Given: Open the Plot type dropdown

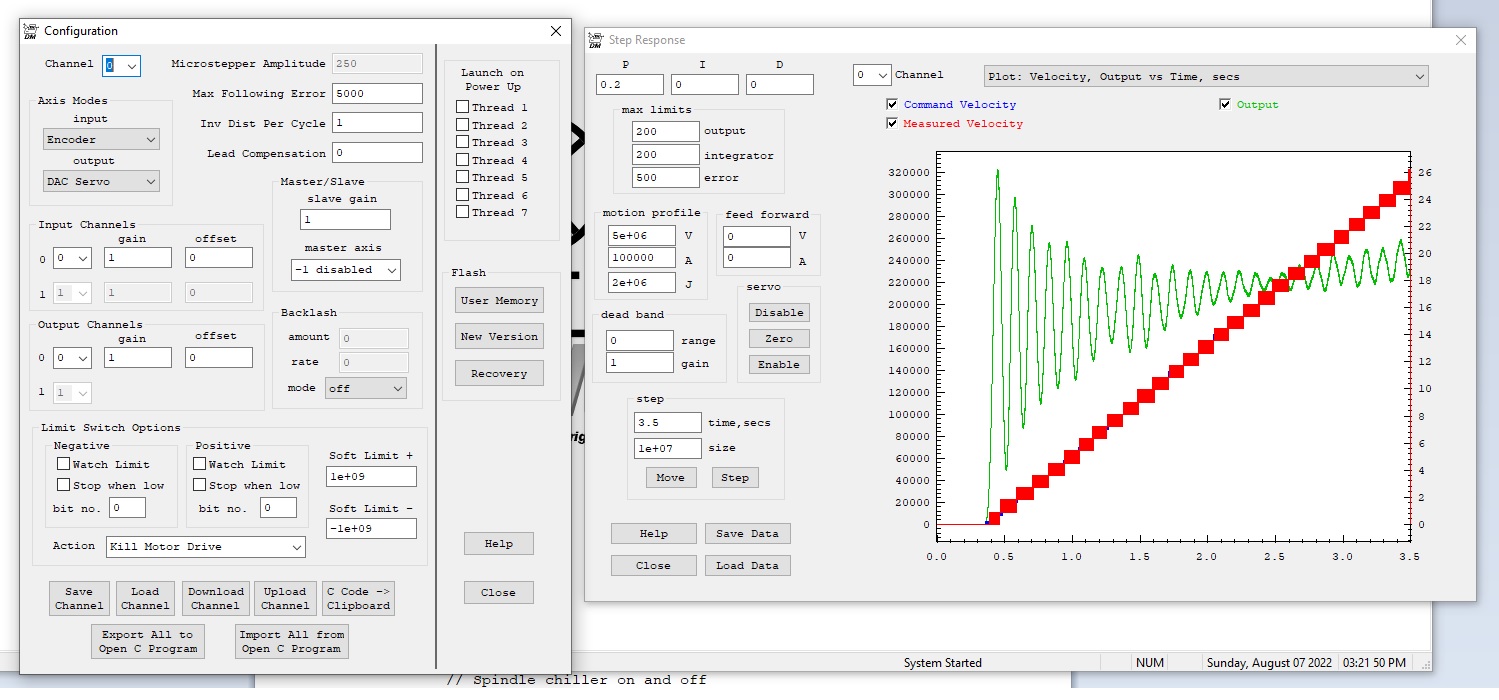Looking at the screenshot, I should click(1205, 76).
